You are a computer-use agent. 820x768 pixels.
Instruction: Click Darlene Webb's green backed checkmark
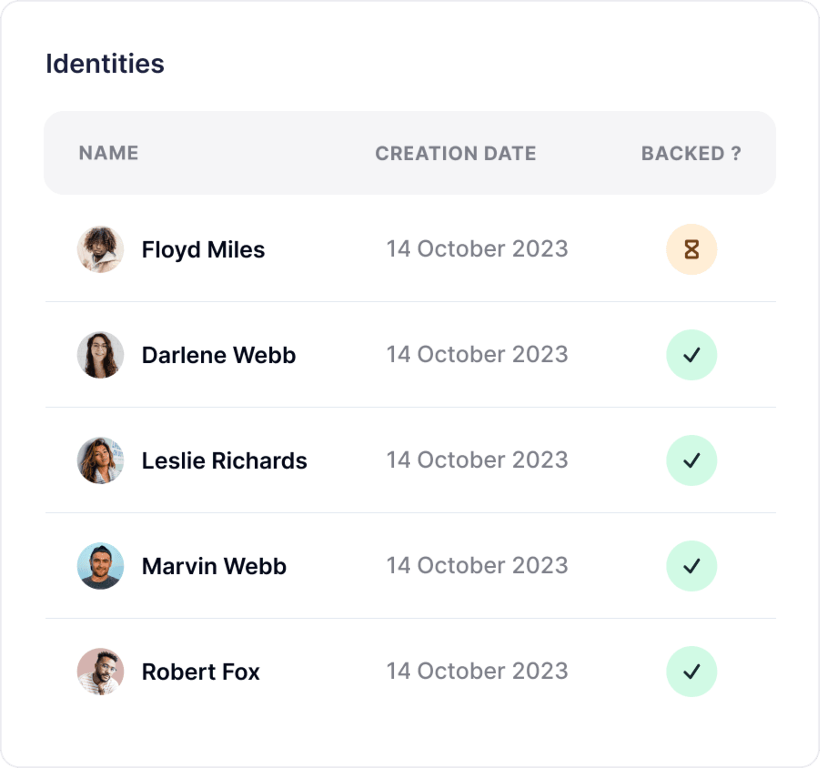tap(691, 355)
